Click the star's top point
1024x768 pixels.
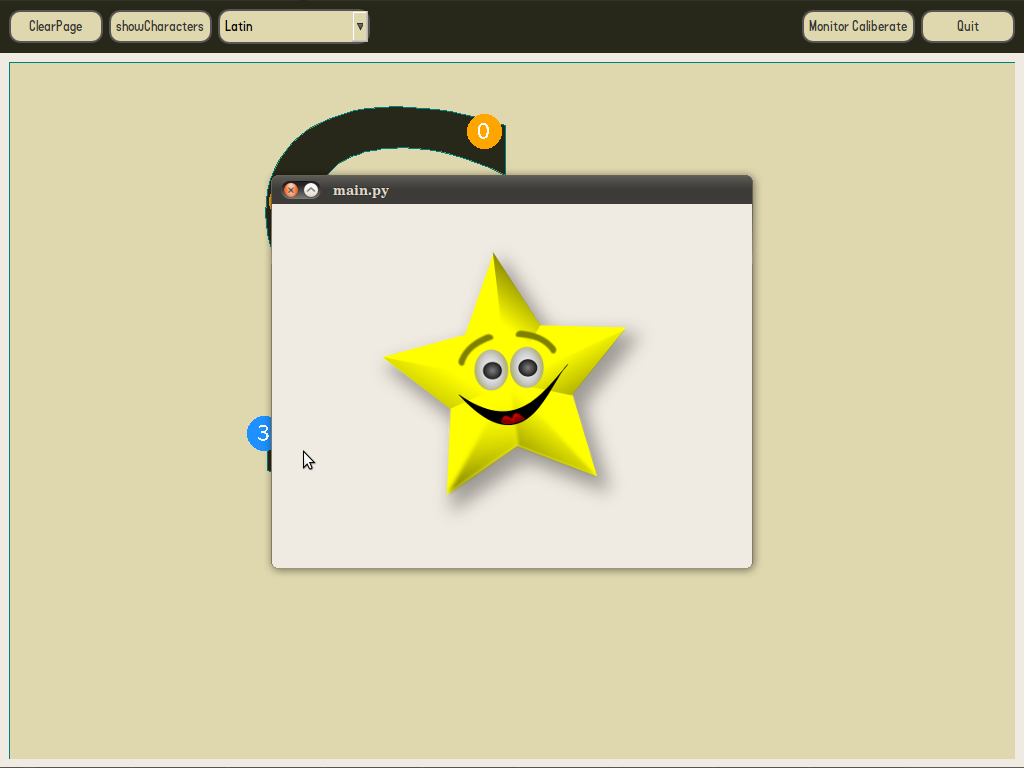pos(494,268)
